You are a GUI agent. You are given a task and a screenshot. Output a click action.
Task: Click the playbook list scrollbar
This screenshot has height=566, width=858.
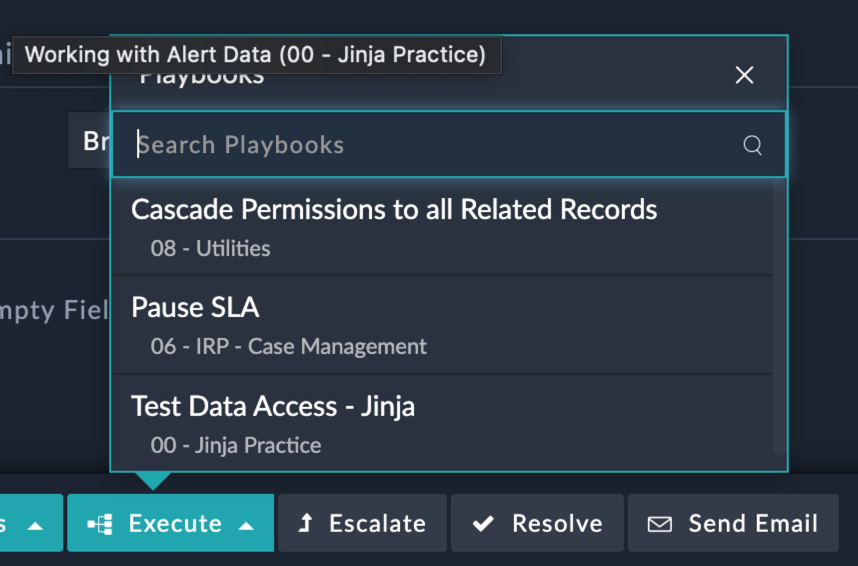pyautogui.click(x=779, y=317)
